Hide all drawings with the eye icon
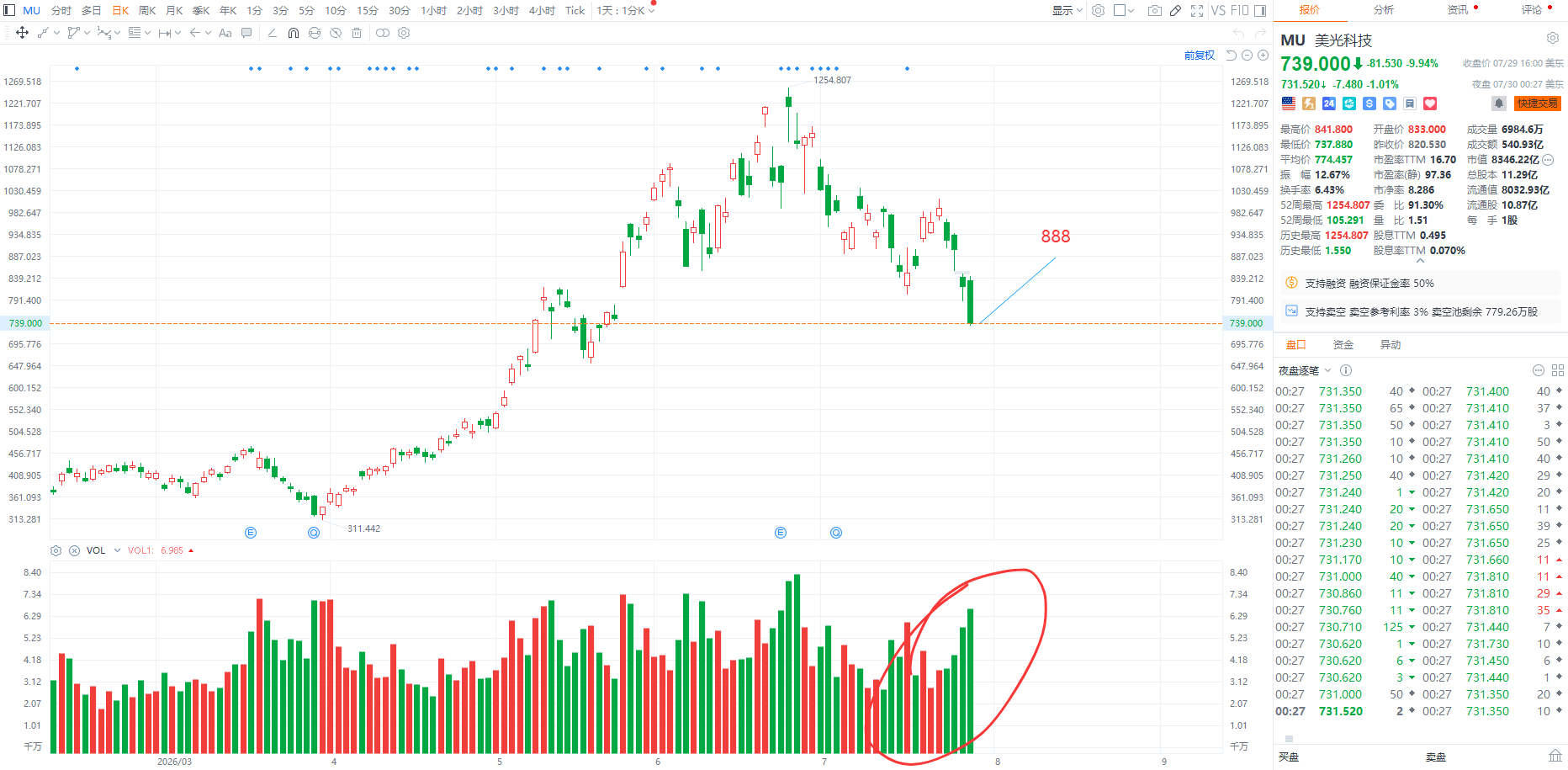 click(336, 33)
